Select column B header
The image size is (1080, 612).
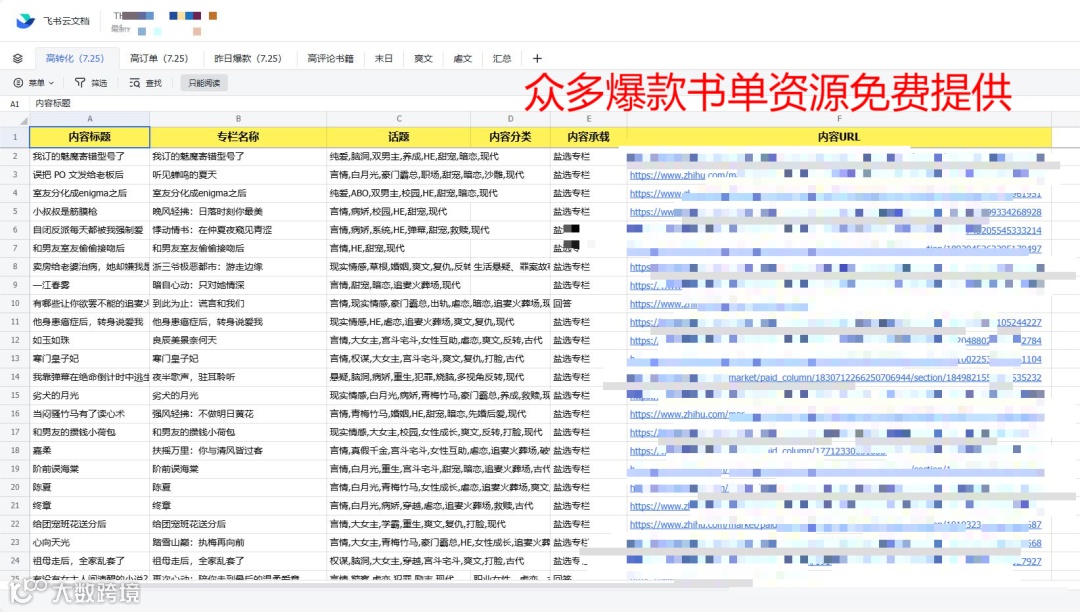tap(238, 119)
